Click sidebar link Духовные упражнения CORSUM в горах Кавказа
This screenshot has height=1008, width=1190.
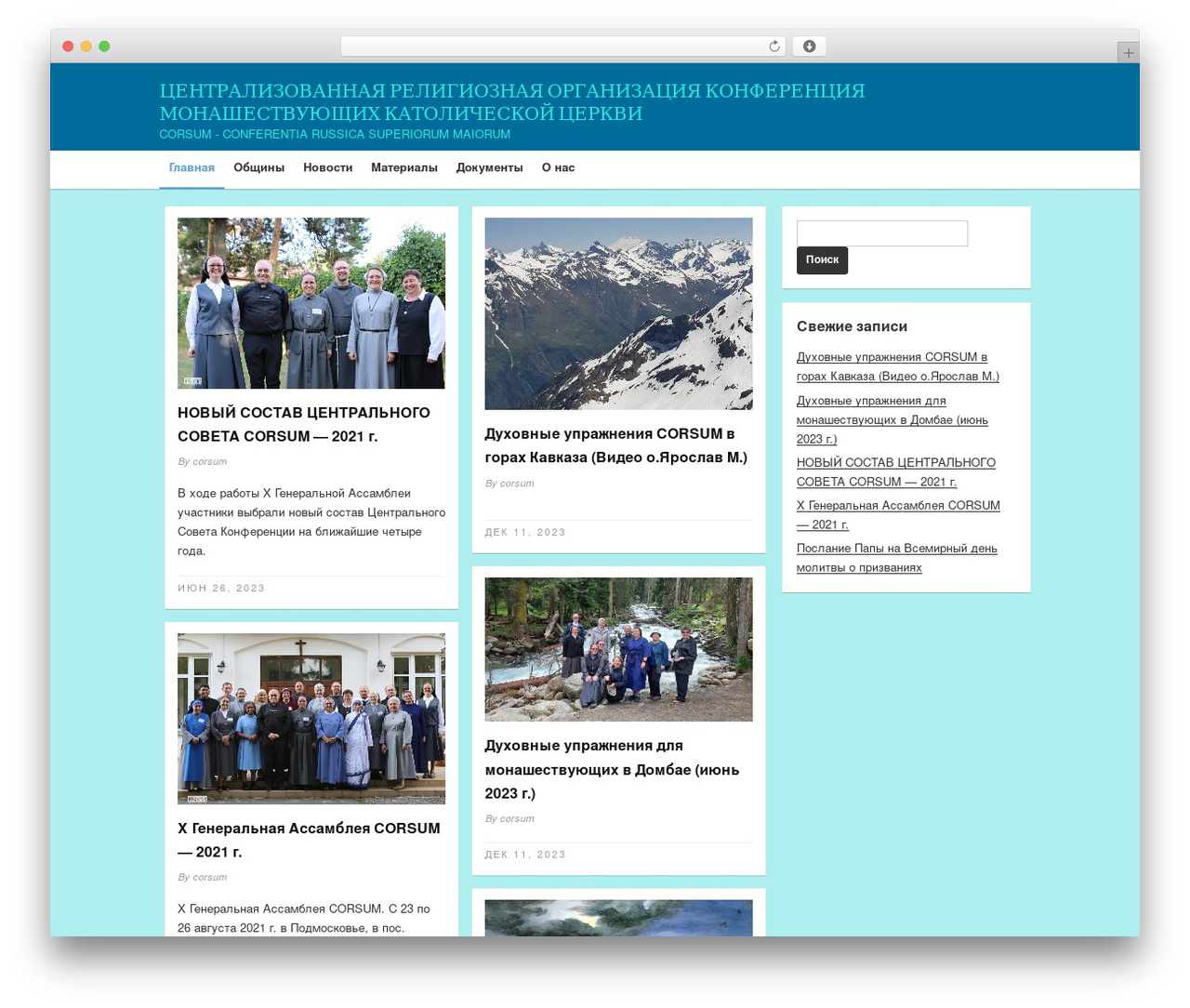(898, 366)
